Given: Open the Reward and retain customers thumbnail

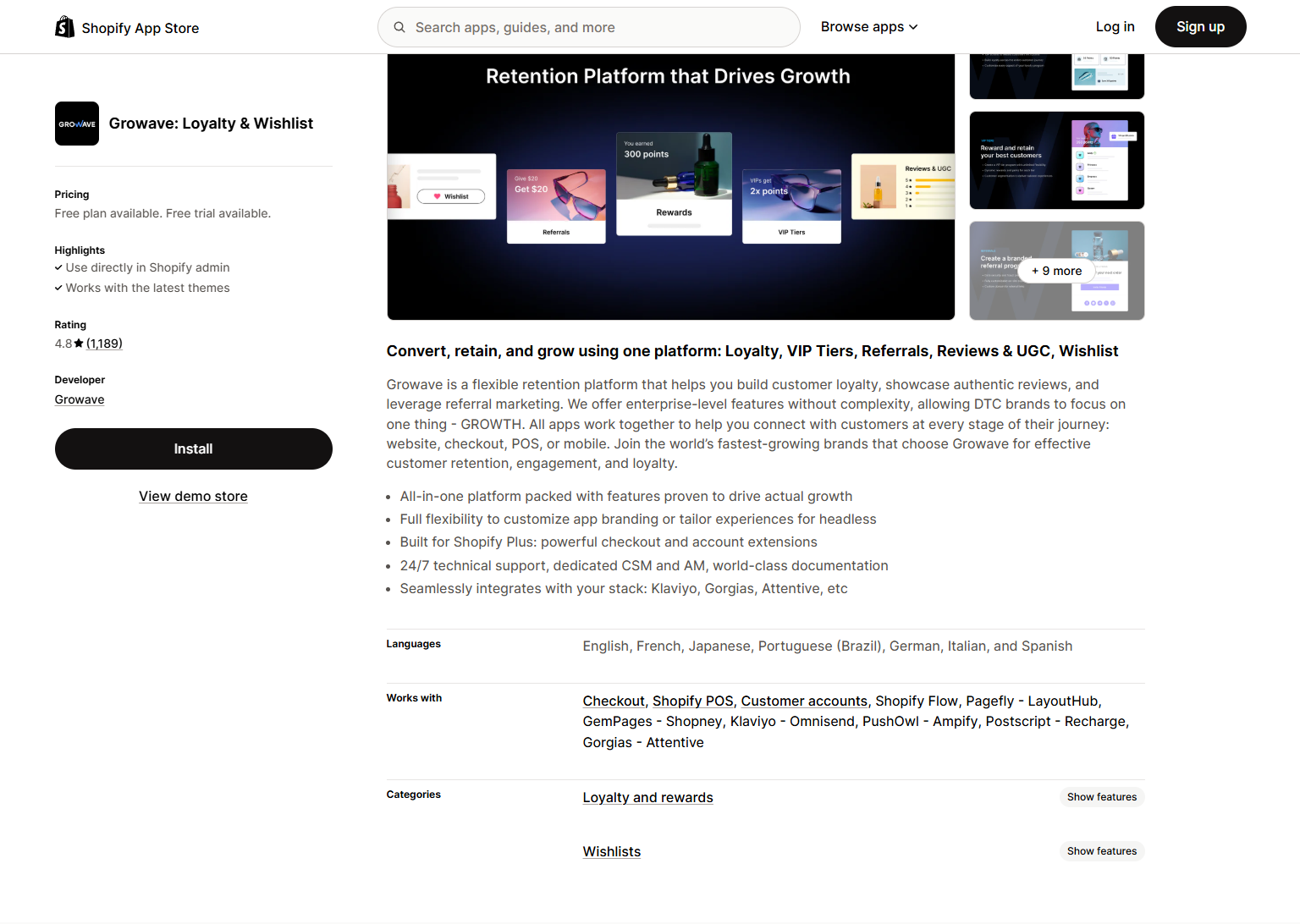Looking at the screenshot, I should click(1056, 161).
